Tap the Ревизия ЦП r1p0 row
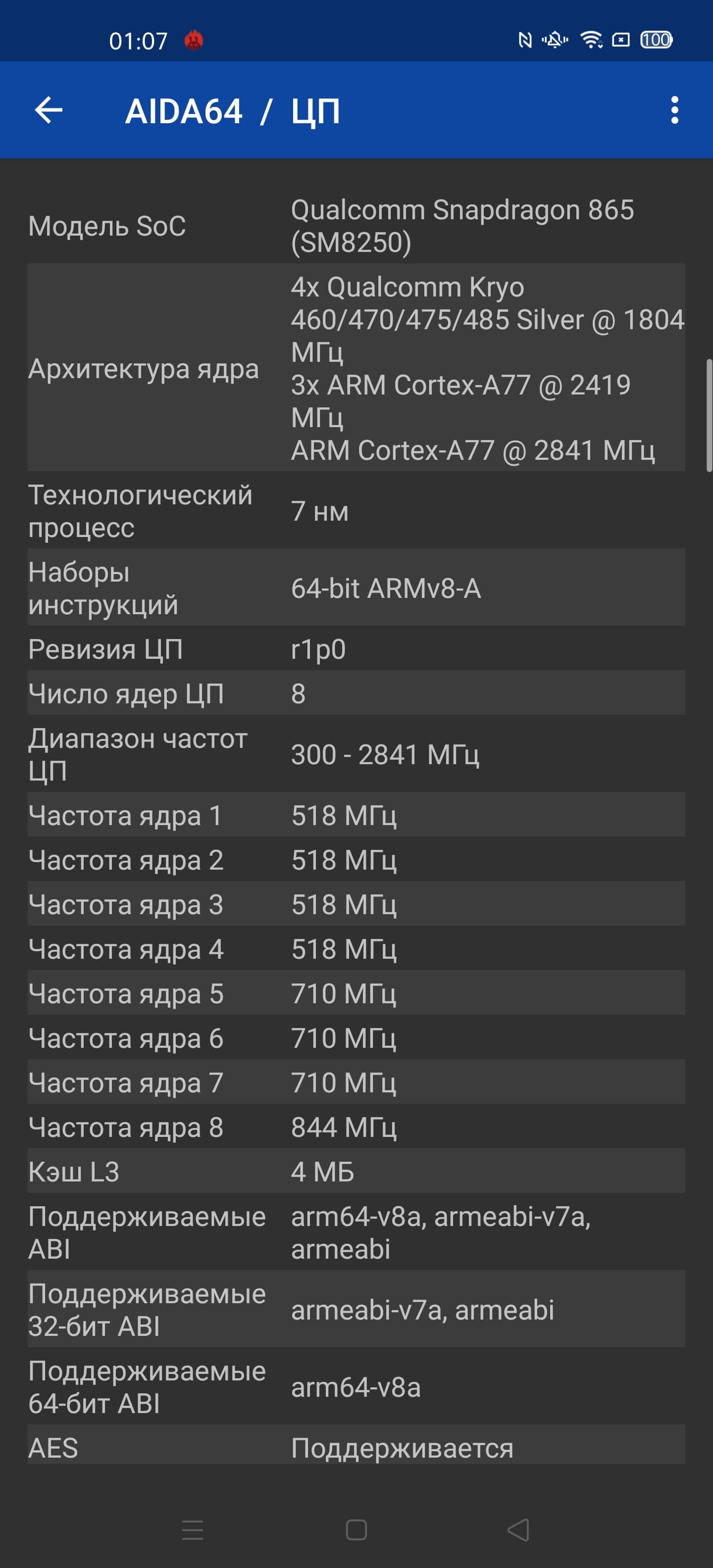713x1568 pixels. 356,649
